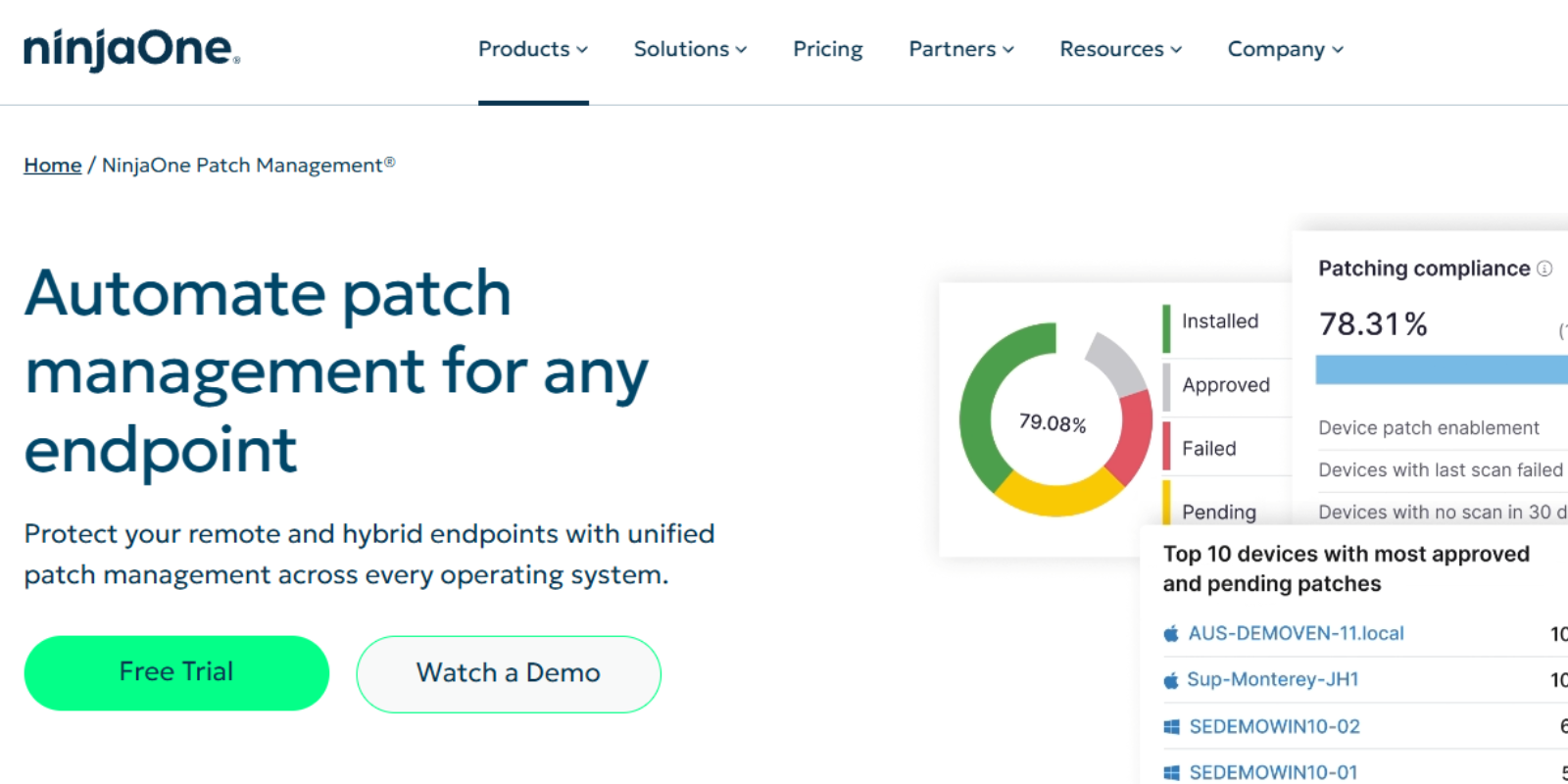Open the Resources menu

click(x=1121, y=49)
